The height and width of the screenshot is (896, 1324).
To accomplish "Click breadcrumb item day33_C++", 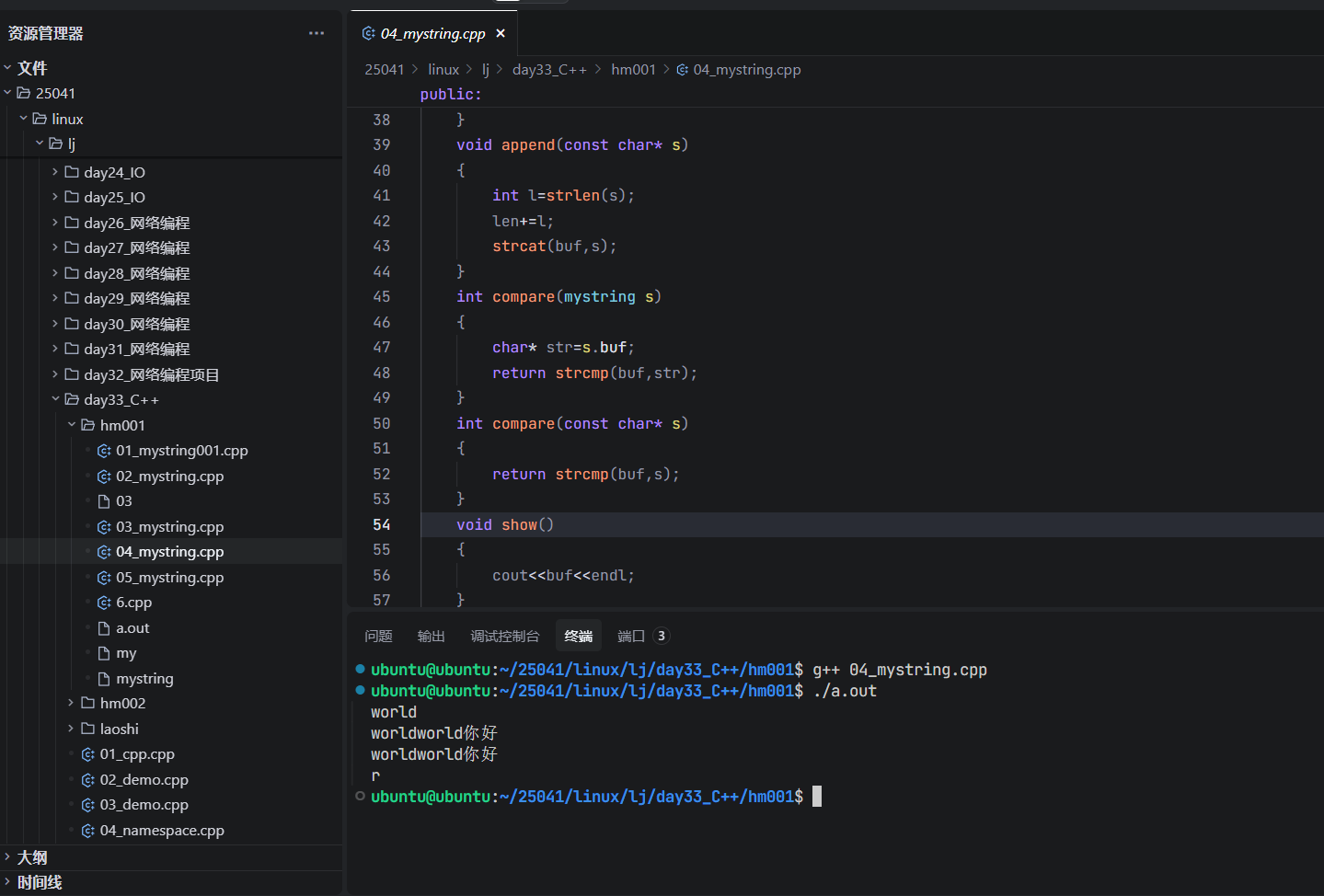I will [x=549, y=70].
